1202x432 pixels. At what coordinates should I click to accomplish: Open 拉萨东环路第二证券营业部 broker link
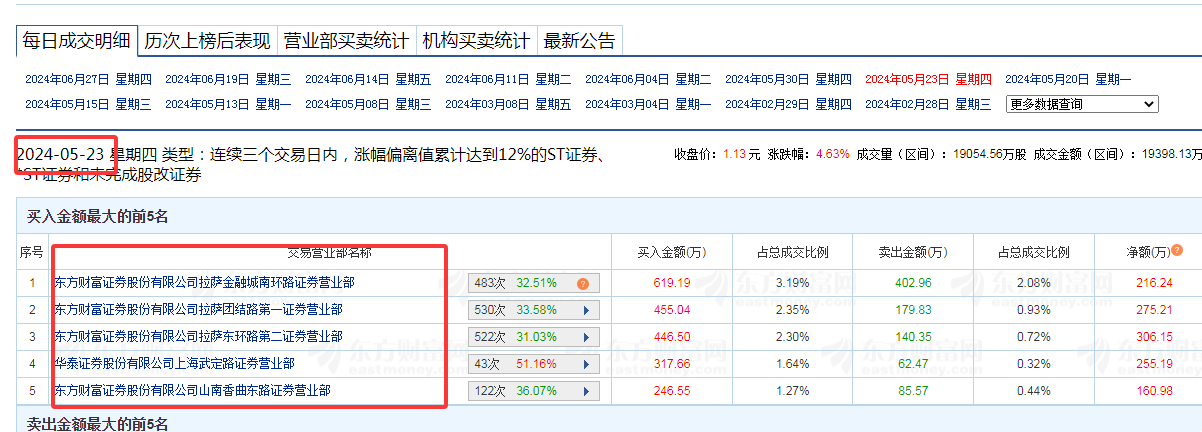pos(198,337)
